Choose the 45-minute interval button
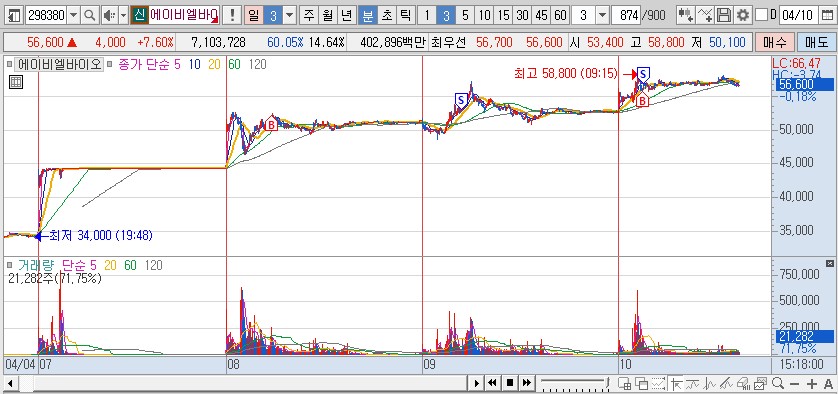838x394 pixels. click(541, 15)
